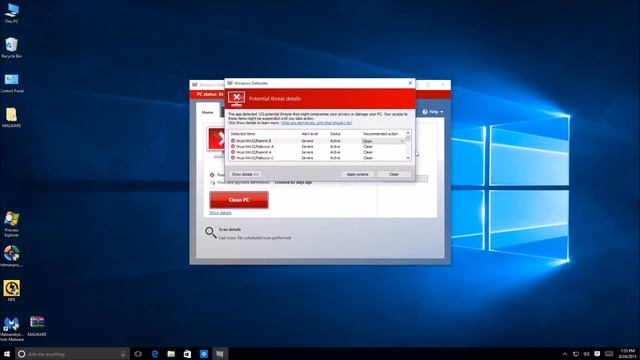Select the MALWARE folder icon near top

[x=11, y=118]
